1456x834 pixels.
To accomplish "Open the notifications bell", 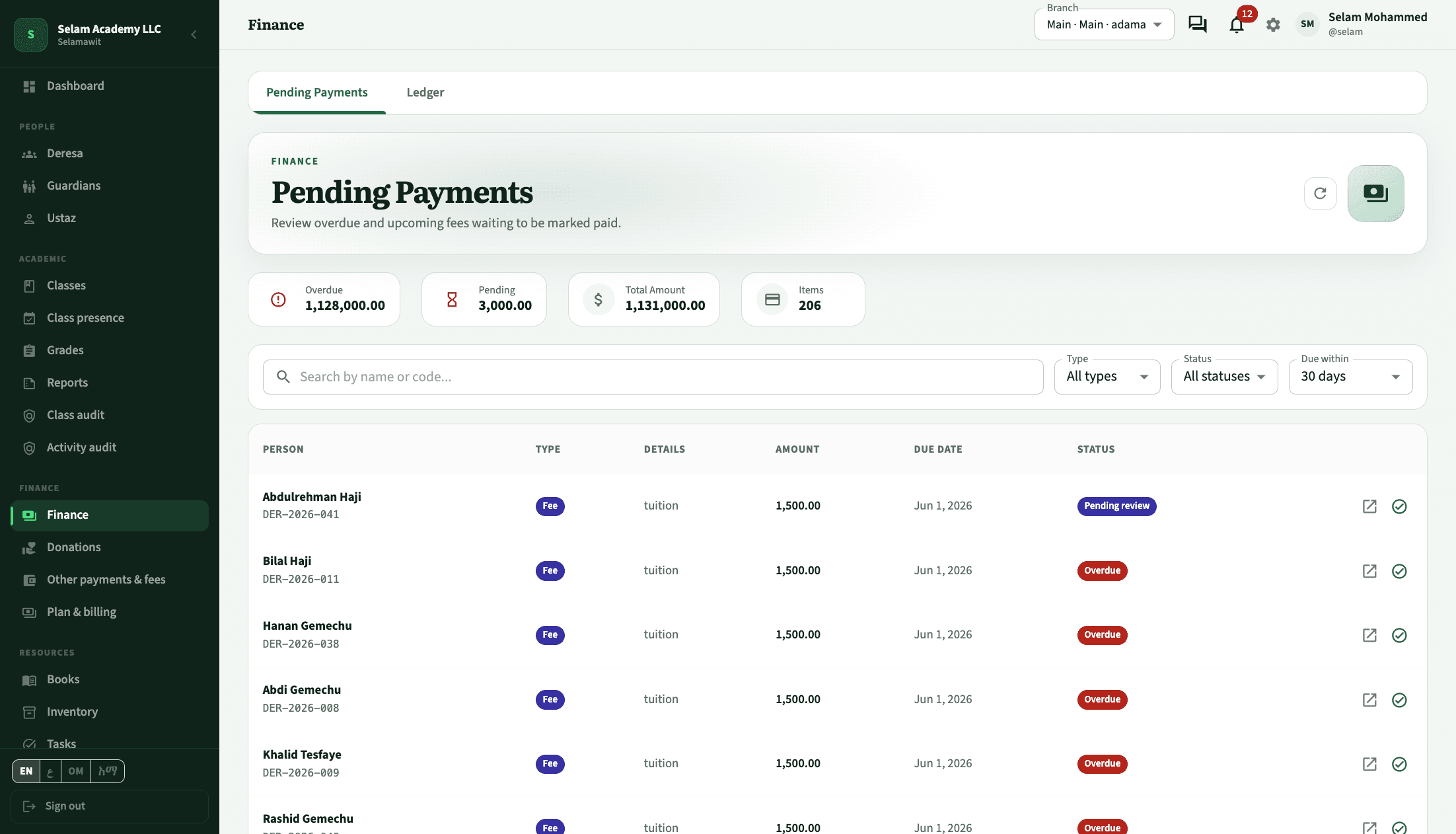I will coord(1237,24).
